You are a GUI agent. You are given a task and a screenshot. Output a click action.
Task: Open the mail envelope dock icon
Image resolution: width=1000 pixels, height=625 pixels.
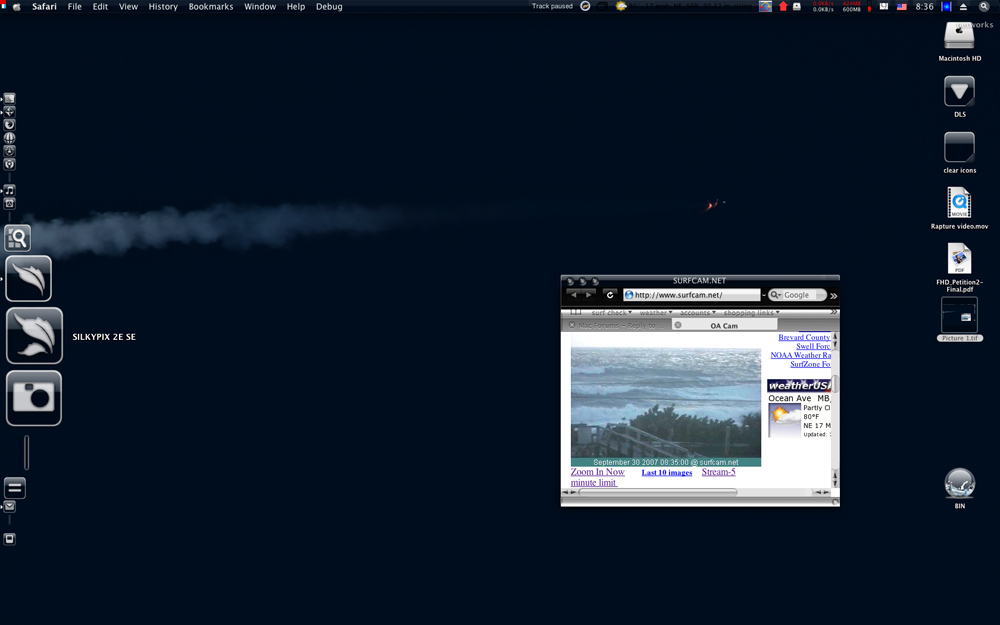click(x=10, y=506)
